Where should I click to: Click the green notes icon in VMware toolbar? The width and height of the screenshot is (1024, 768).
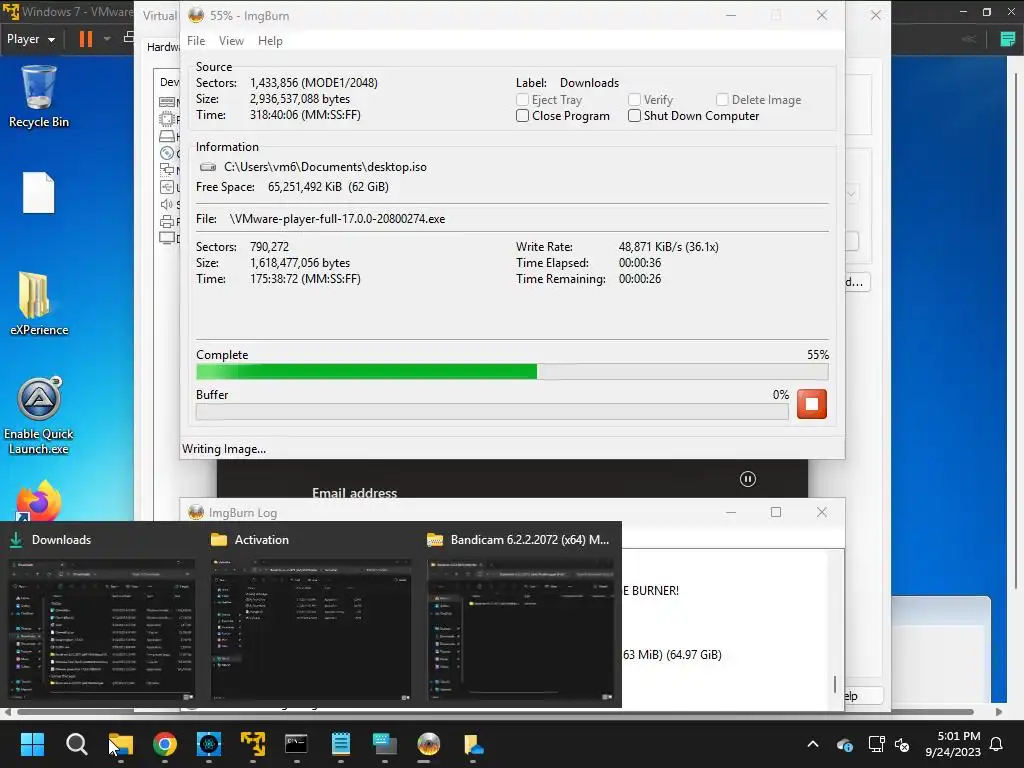(x=1008, y=39)
